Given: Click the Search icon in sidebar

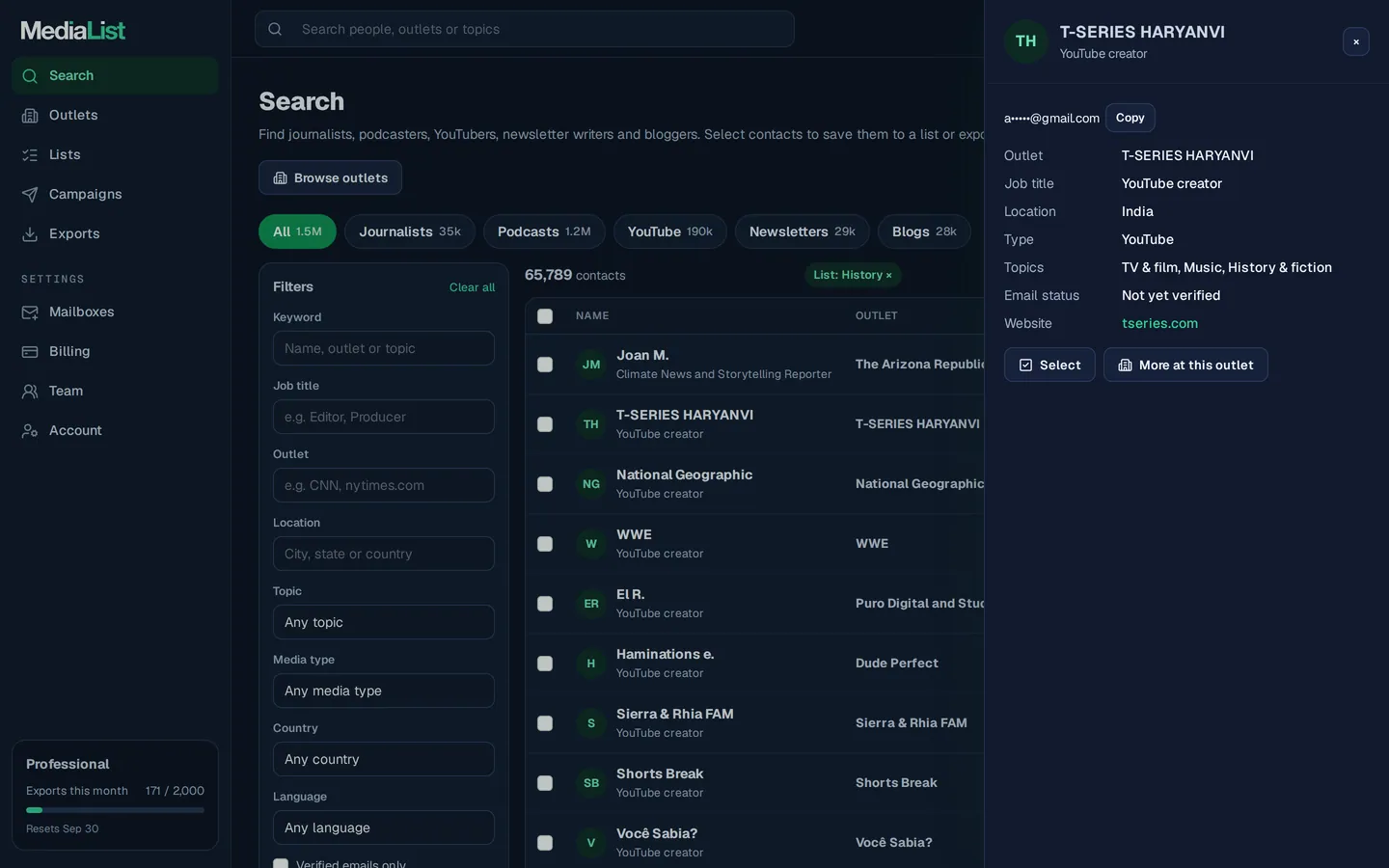Looking at the screenshot, I should tap(30, 76).
